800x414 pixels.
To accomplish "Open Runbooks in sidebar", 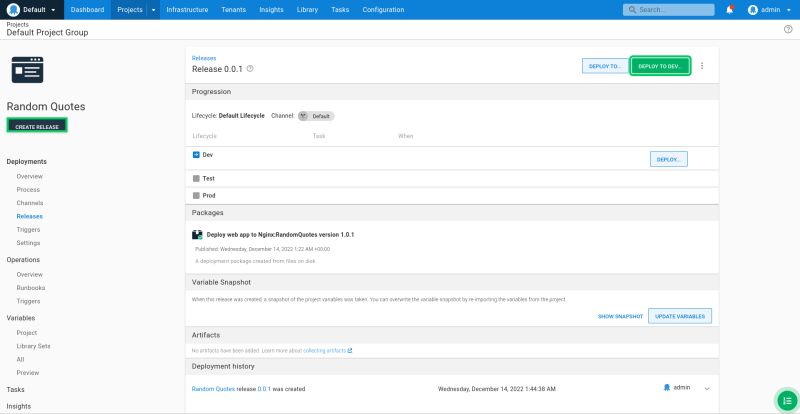I will coord(31,288).
